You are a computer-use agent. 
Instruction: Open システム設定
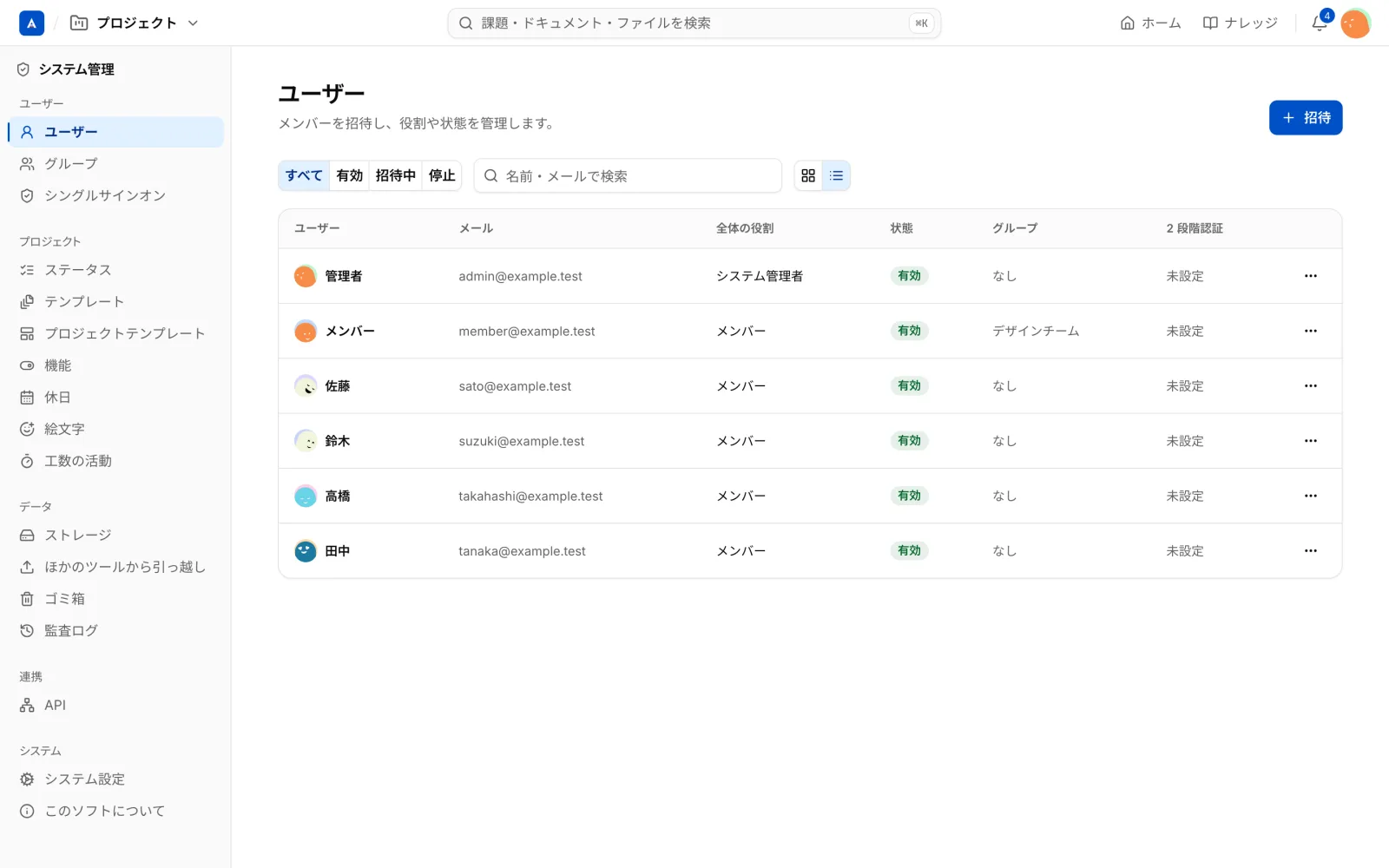(115, 779)
